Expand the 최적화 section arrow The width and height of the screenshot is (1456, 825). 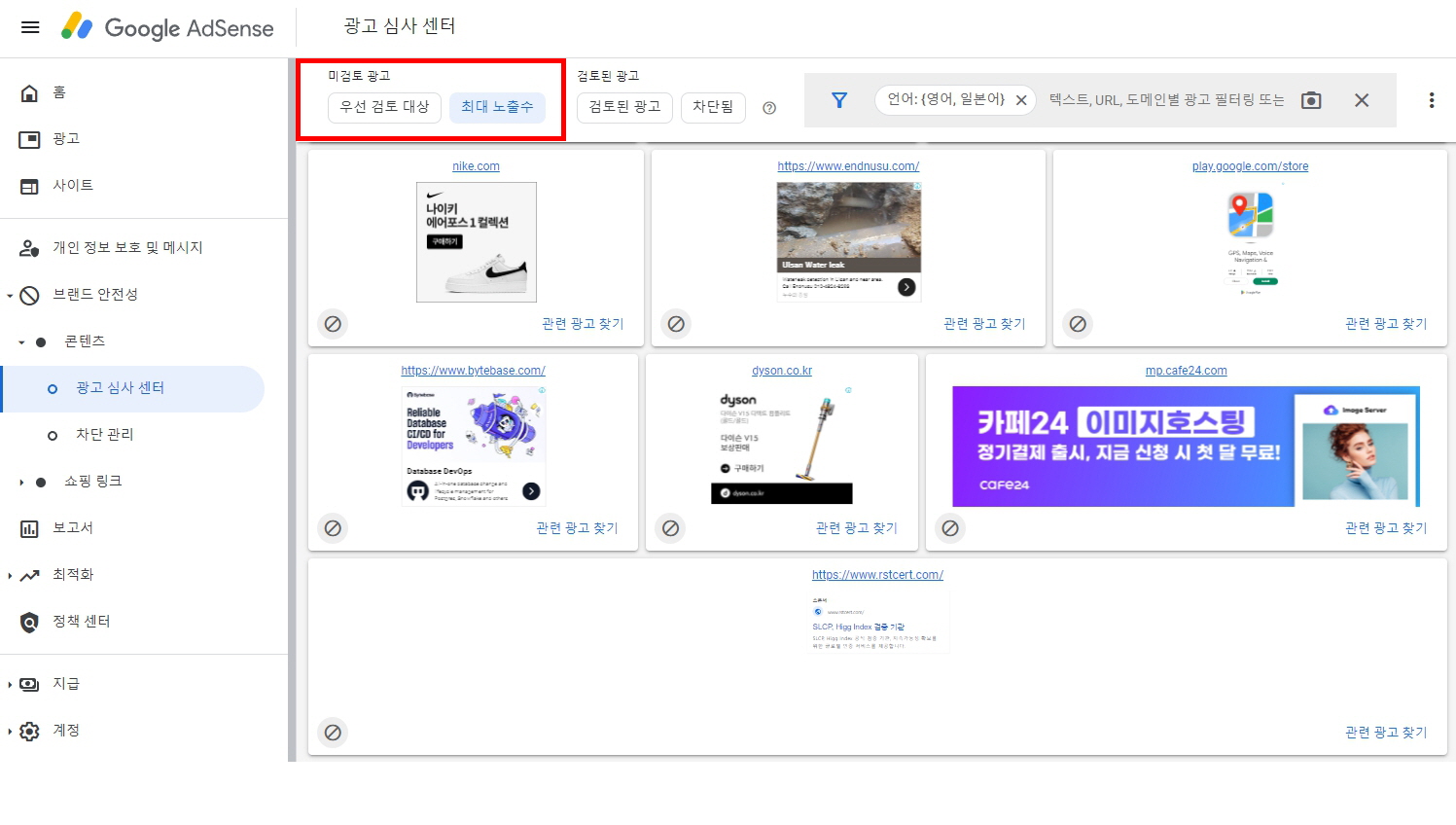[10, 576]
